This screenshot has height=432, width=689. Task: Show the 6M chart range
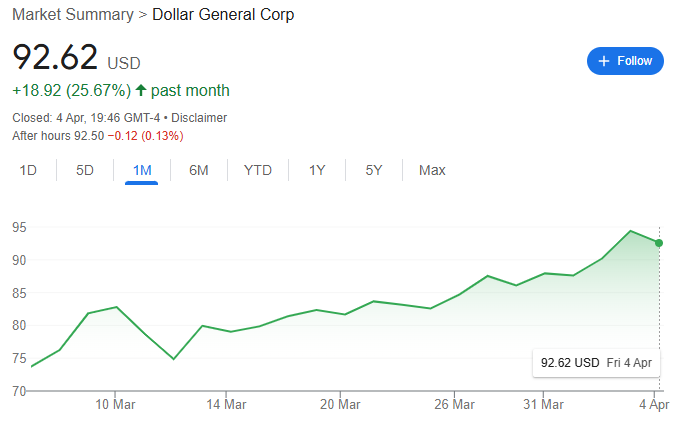[x=199, y=170]
